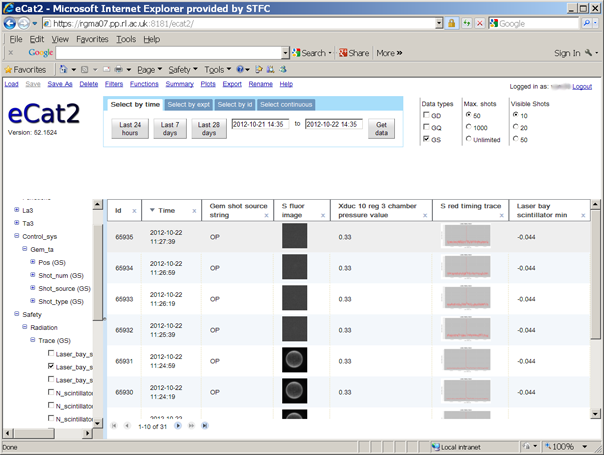Collapse the Control_sys tree node
The image size is (604, 455).
tap(17, 236)
